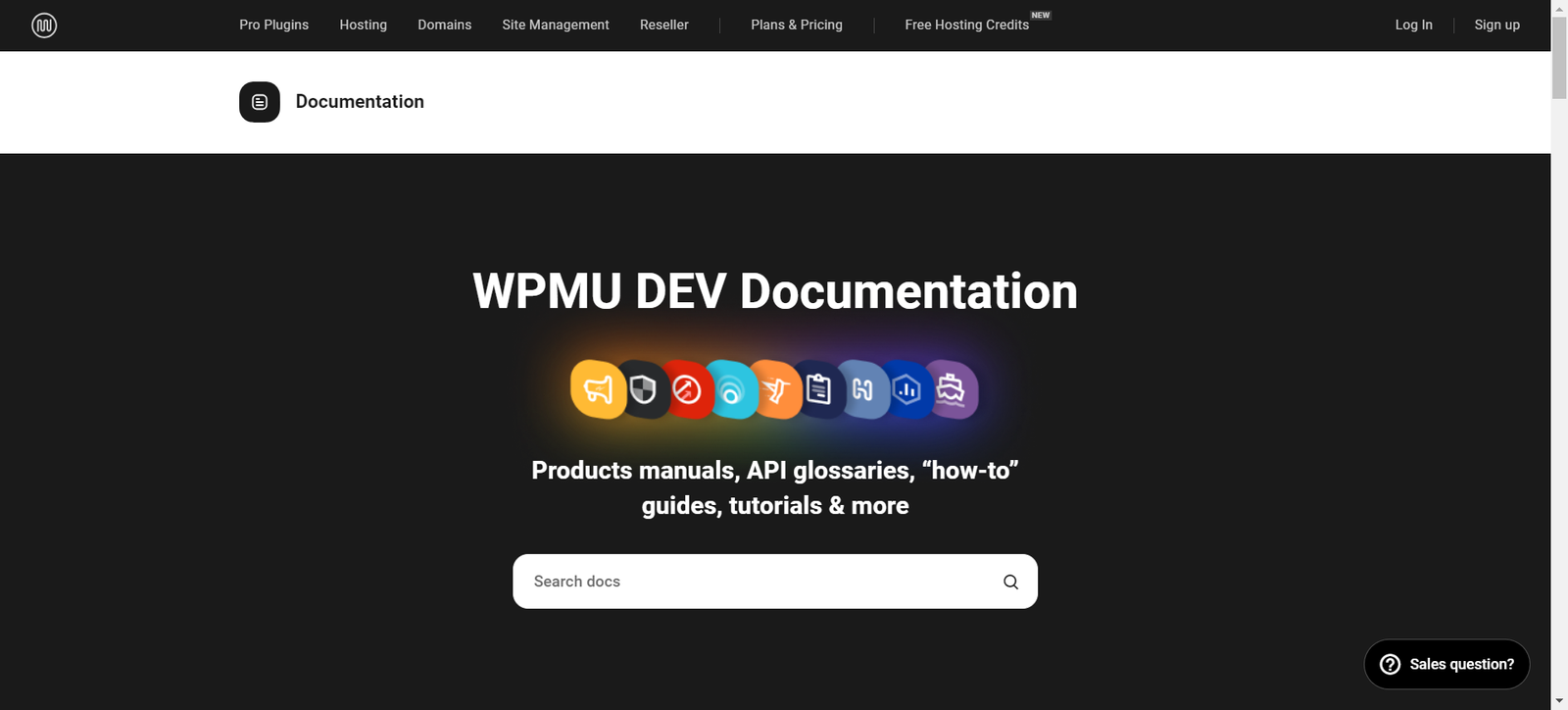
Task: Click the page scrollbar thumb
Action: [1559, 57]
